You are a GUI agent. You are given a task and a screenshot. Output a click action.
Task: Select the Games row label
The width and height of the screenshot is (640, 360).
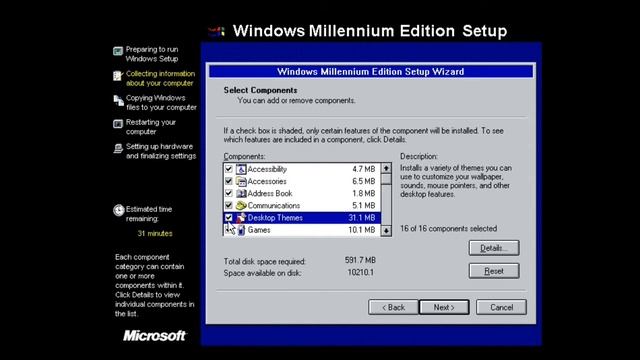click(259, 230)
